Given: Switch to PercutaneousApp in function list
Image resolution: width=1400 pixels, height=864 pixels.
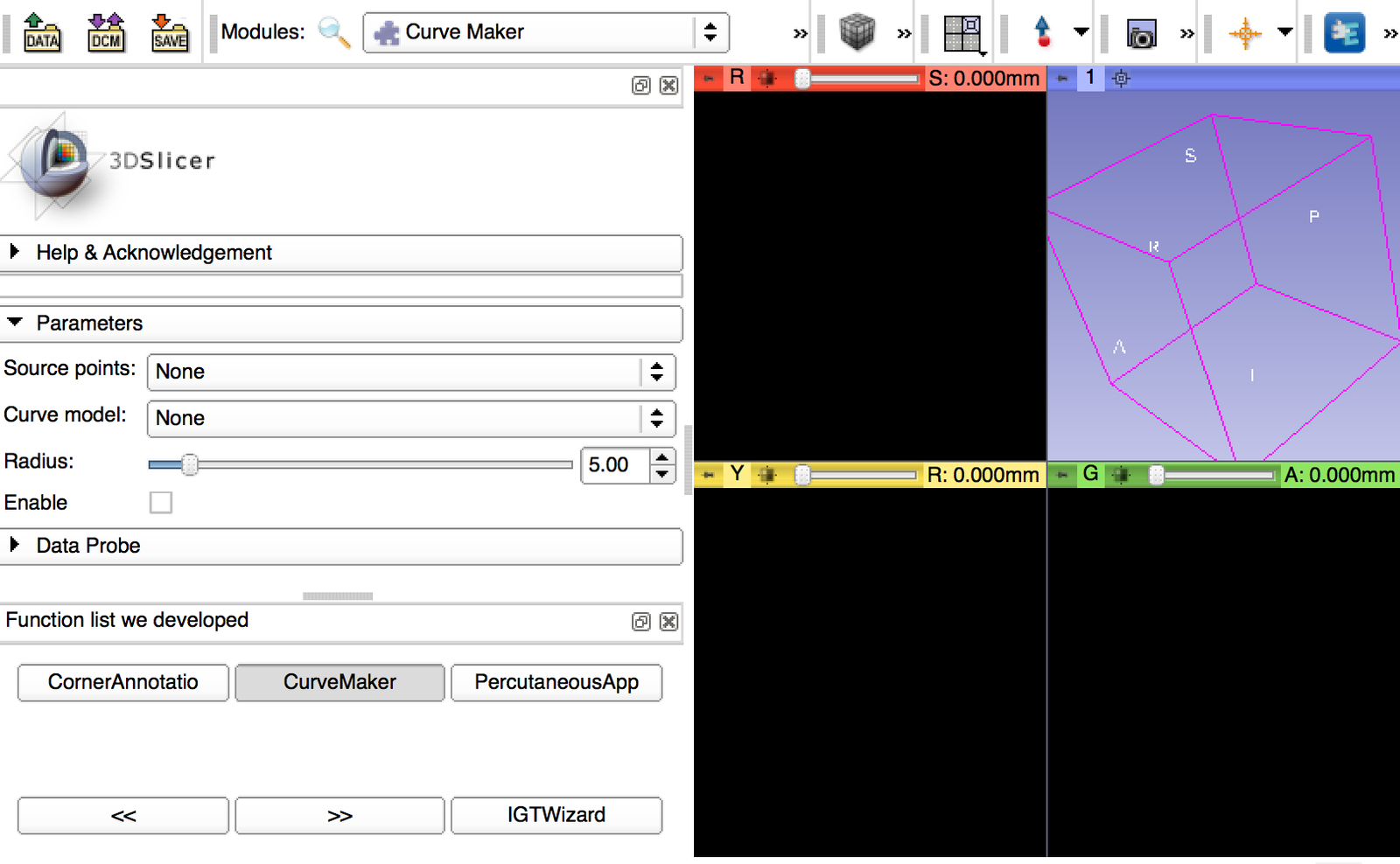Looking at the screenshot, I should [x=556, y=682].
